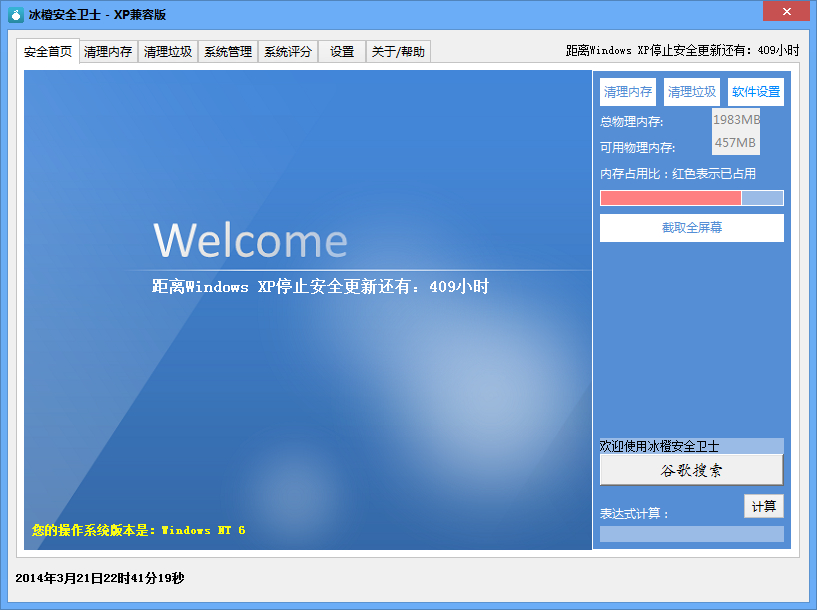Viewport: 817px width, 610px height.
Task: Click the 表达式计算 label
Action: tap(634, 514)
